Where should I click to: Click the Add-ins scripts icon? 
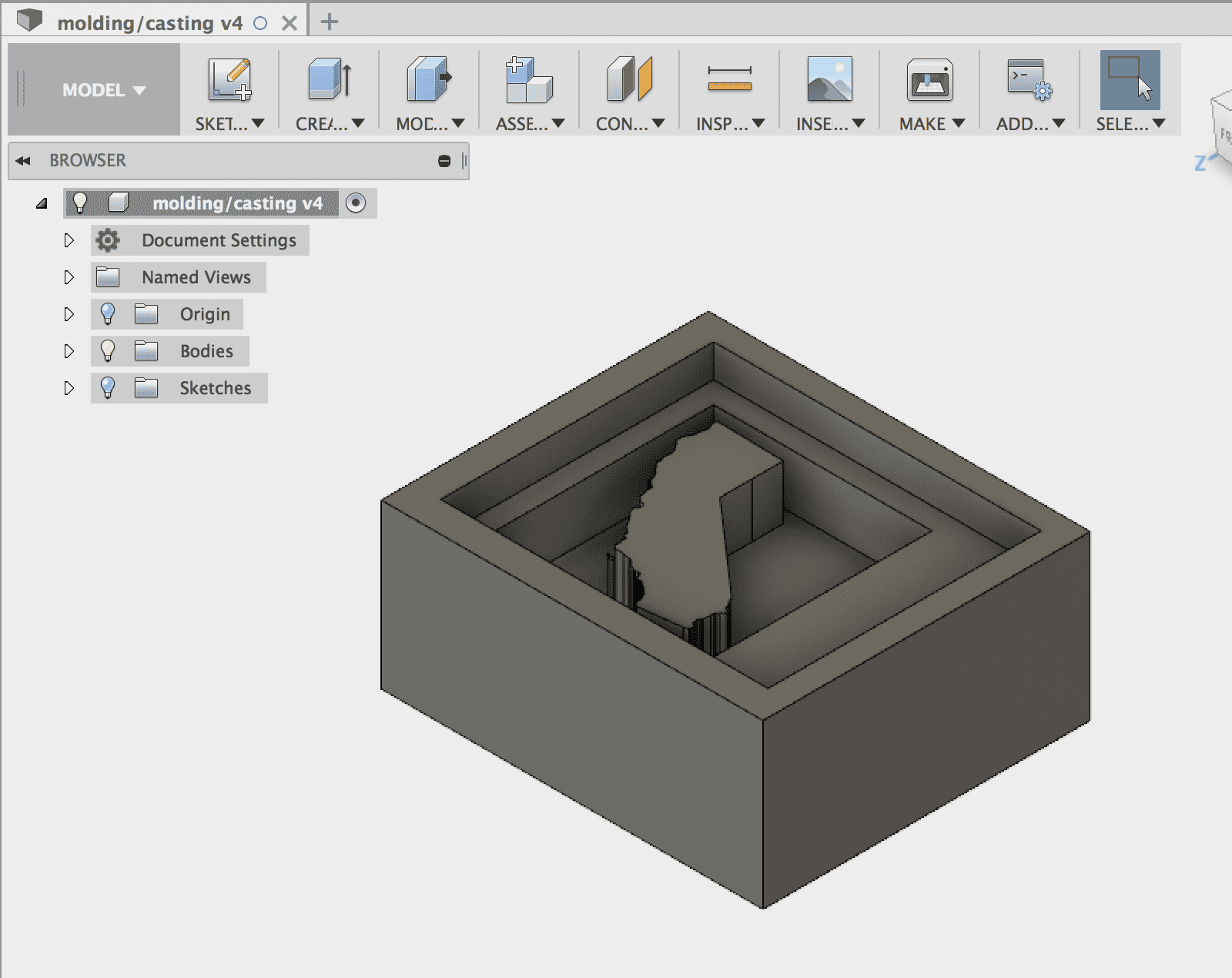pyautogui.click(x=1030, y=79)
